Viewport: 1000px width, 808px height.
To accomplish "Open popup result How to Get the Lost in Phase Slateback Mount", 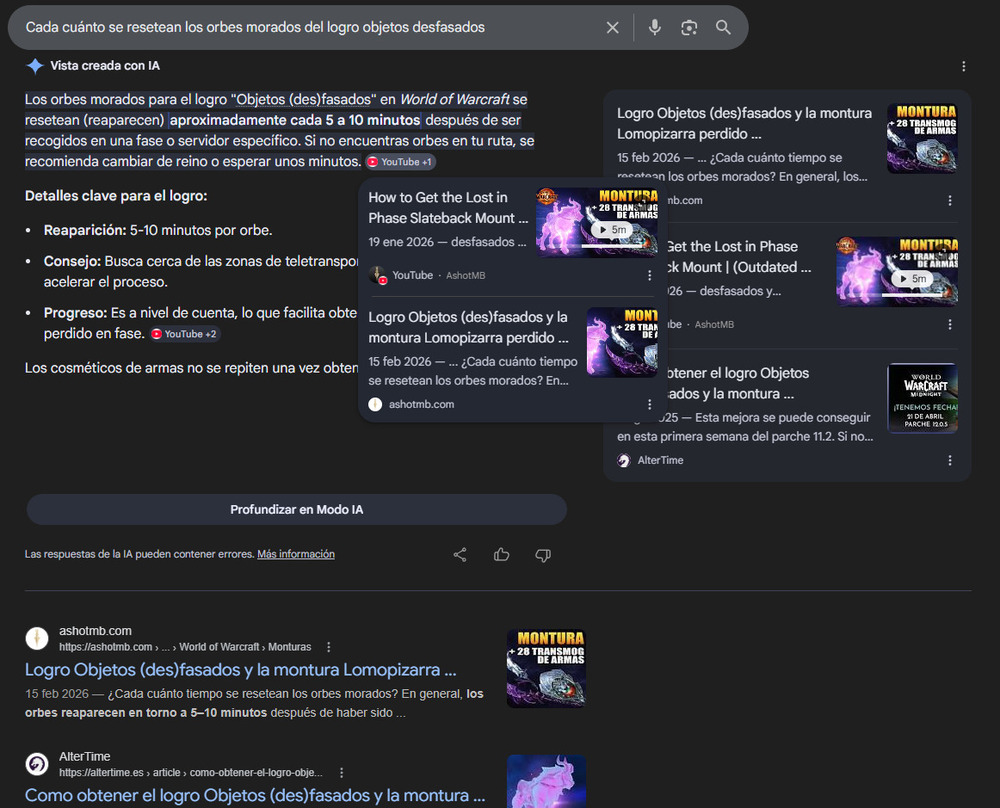I will (x=448, y=208).
